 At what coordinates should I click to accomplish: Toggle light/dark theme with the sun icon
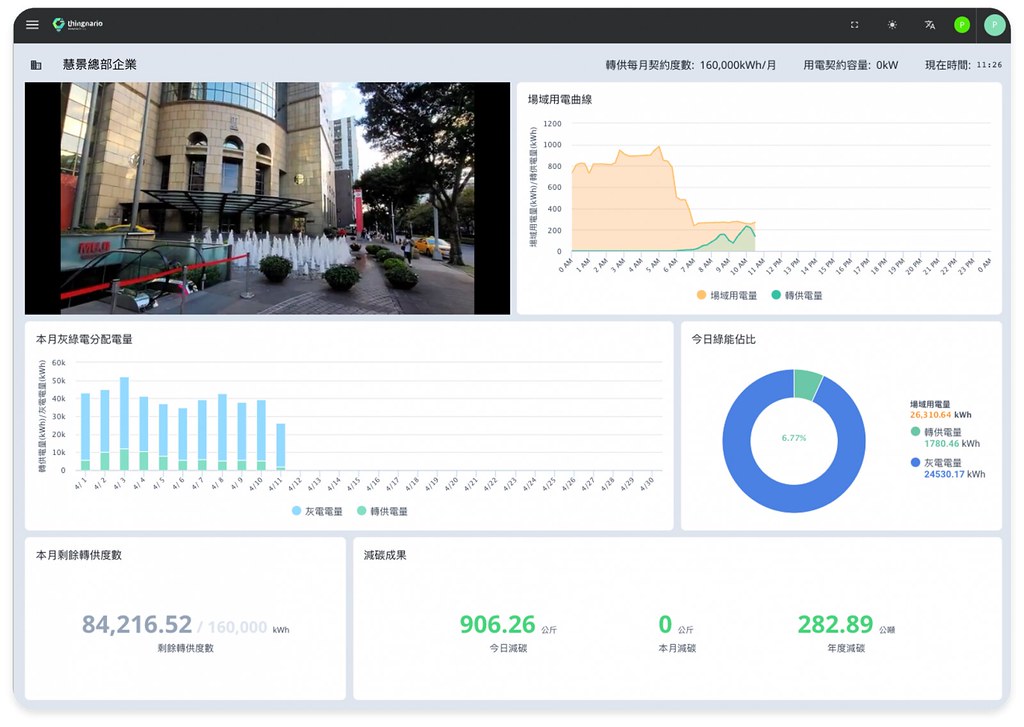click(892, 25)
